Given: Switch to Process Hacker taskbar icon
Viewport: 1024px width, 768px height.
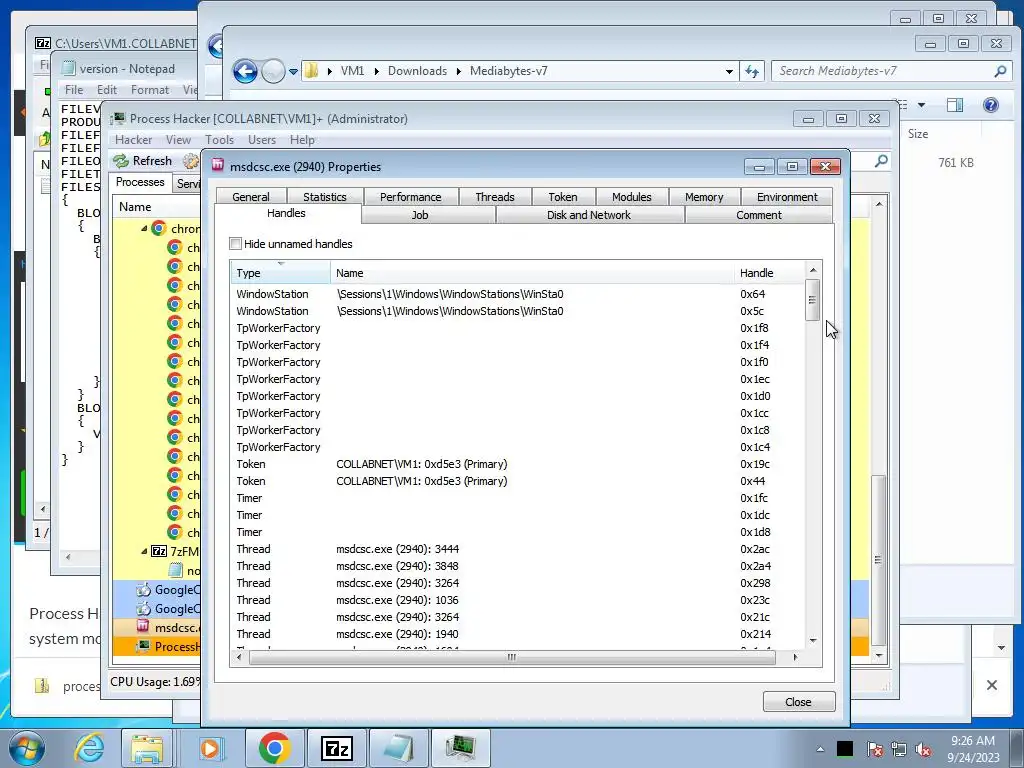Looking at the screenshot, I should (461, 748).
